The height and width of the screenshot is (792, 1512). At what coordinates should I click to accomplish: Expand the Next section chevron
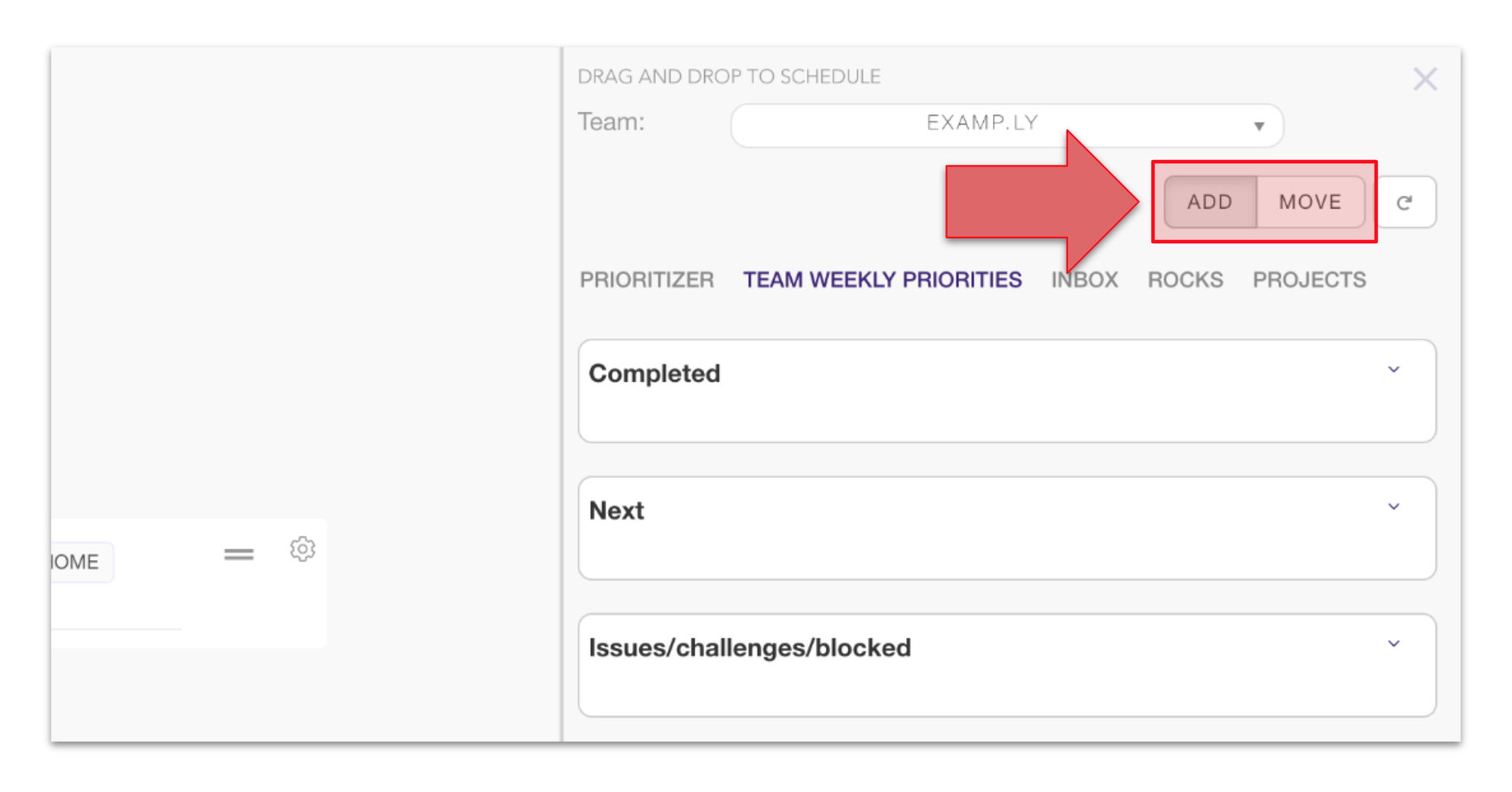[x=1394, y=508]
